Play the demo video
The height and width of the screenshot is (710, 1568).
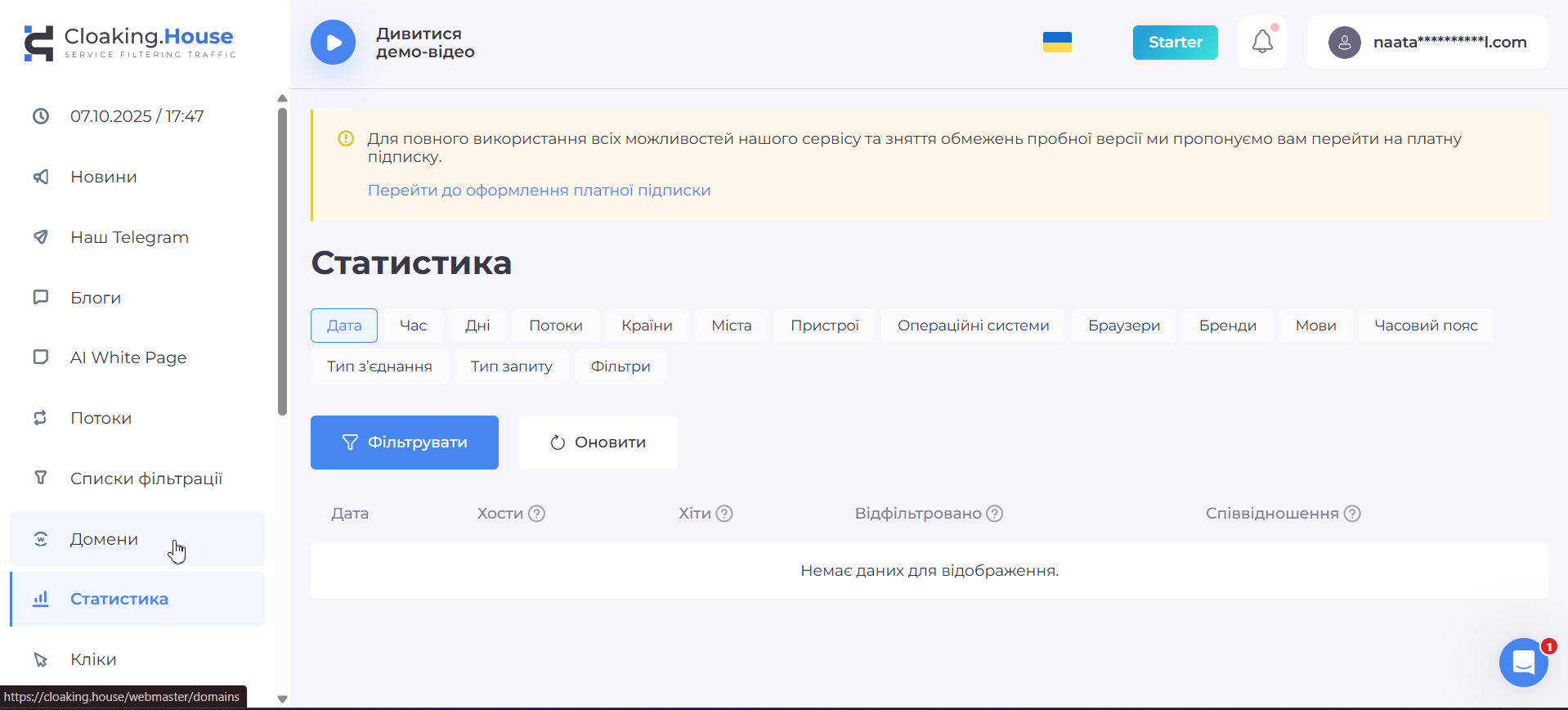pos(333,43)
